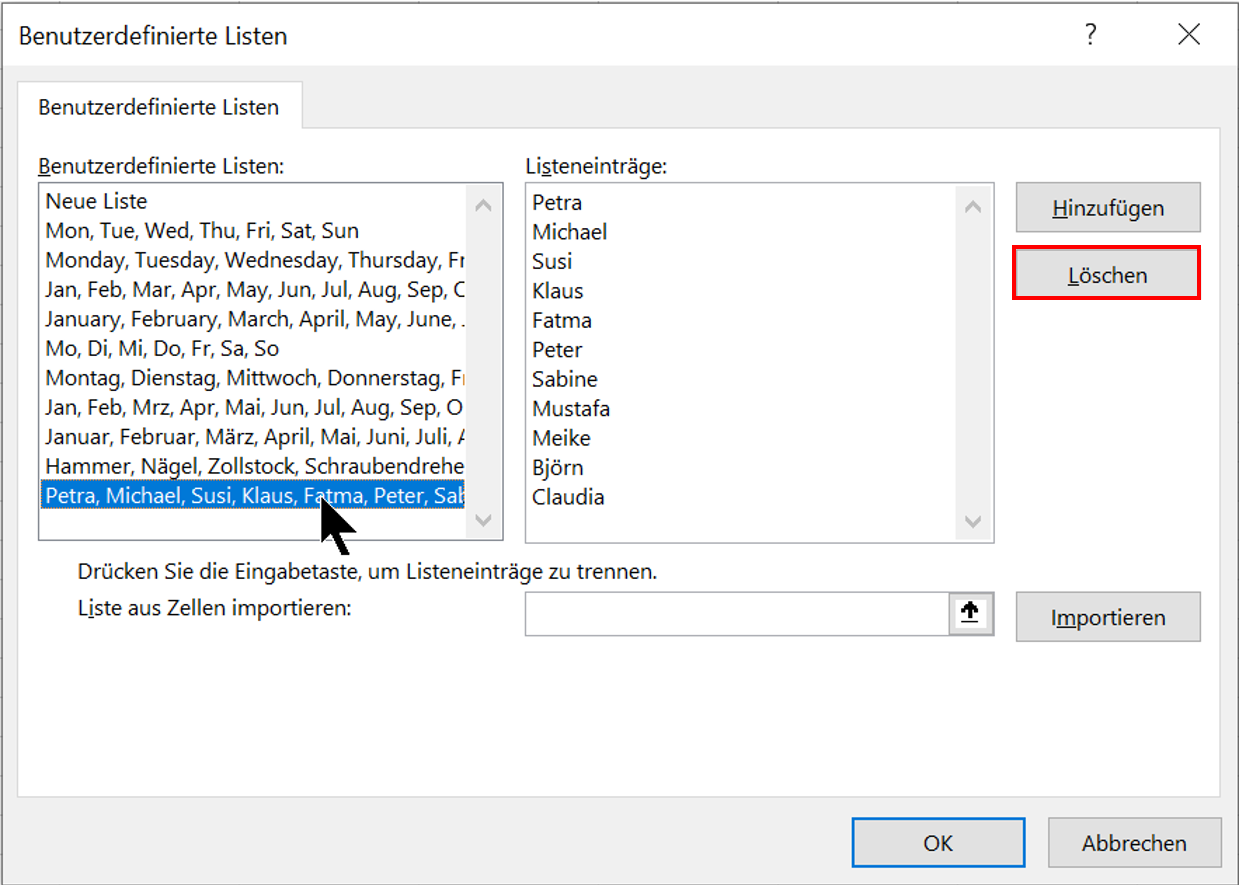Screen dimensions: 1239x885
Task: Click the Hinzufügen button
Action: click(x=1108, y=208)
